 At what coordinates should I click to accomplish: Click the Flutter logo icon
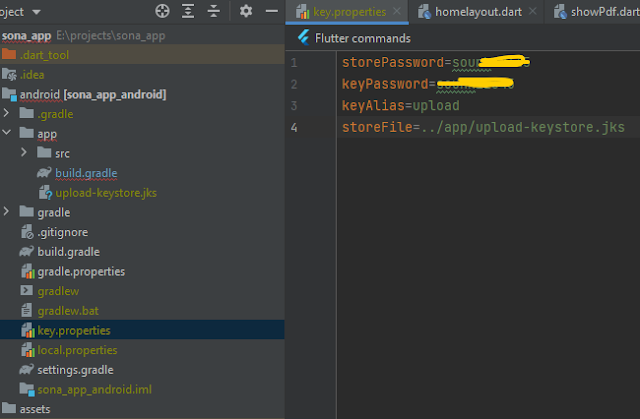(302, 38)
